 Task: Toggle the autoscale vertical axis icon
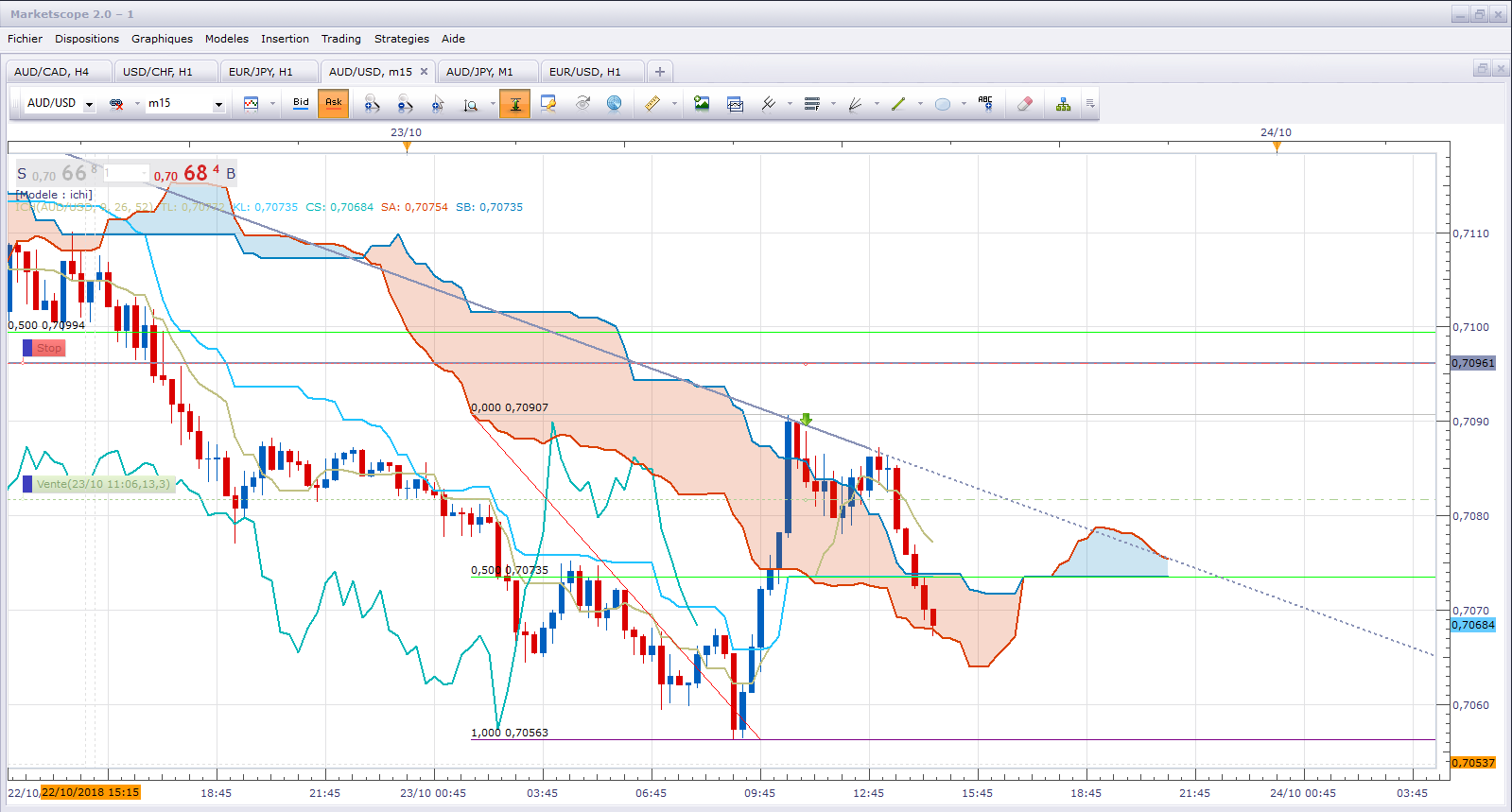(x=514, y=104)
